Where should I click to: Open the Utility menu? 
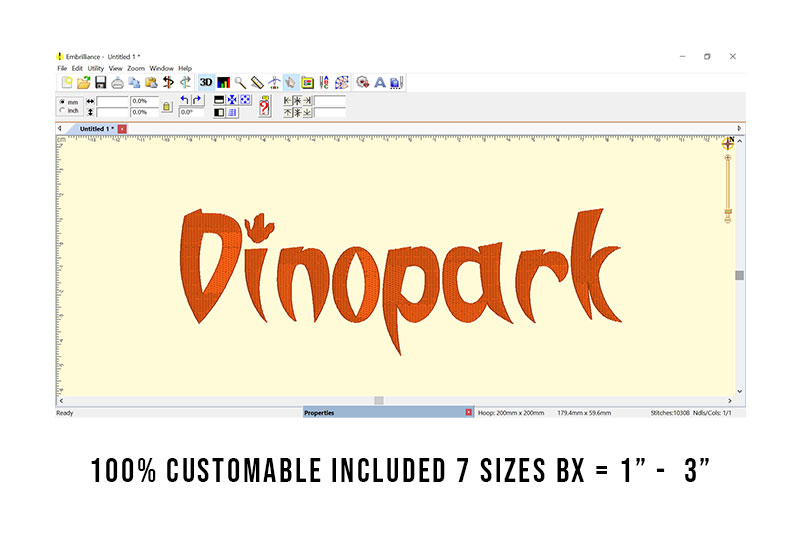coord(95,68)
